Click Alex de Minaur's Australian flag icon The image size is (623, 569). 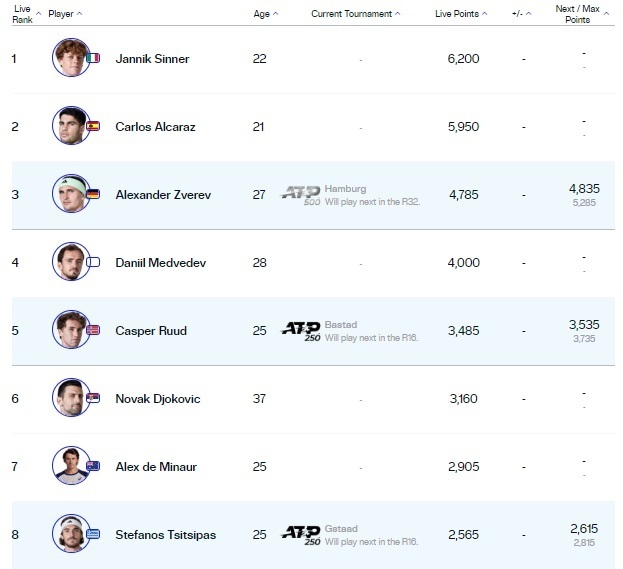pos(94,467)
